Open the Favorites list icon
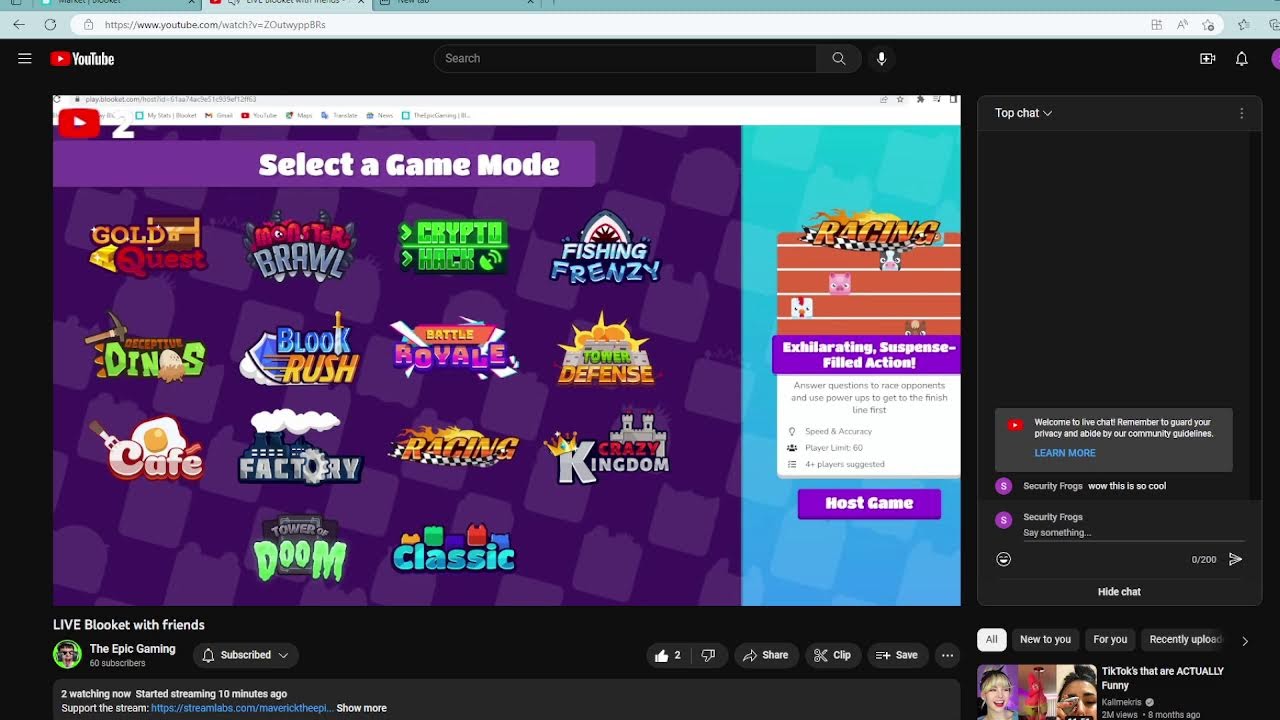 click(1244, 24)
